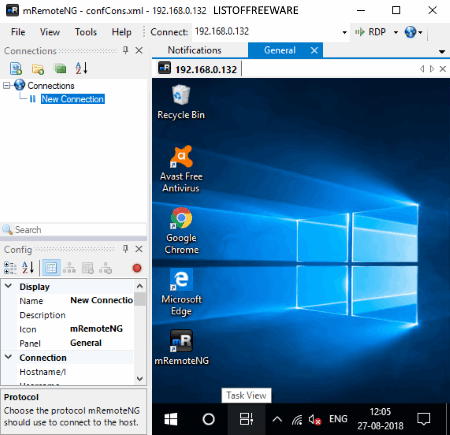Pin the Connections panel
The height and width of the screenshot is (435, 450).
pos(125,50)
